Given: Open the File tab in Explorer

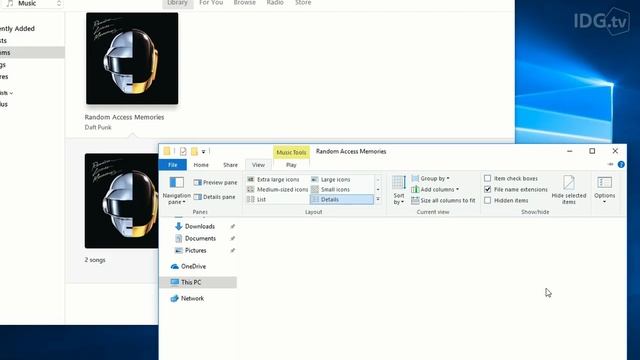Looking at the screenshot, I should (173, 165).
